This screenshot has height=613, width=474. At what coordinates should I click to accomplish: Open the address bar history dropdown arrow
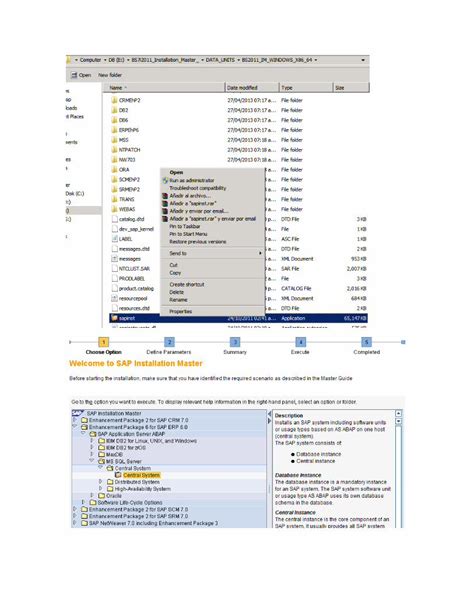pos(363,60)
